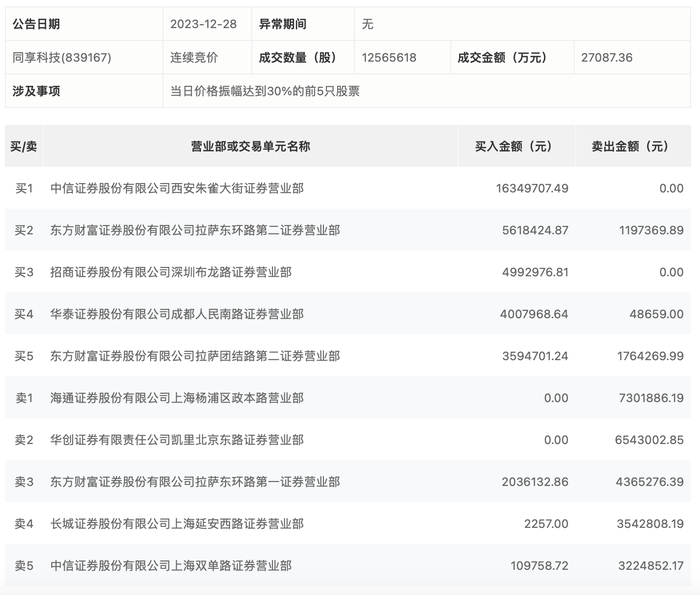
Task: Click the 卖5 rank cell
Action: (24, 566)
